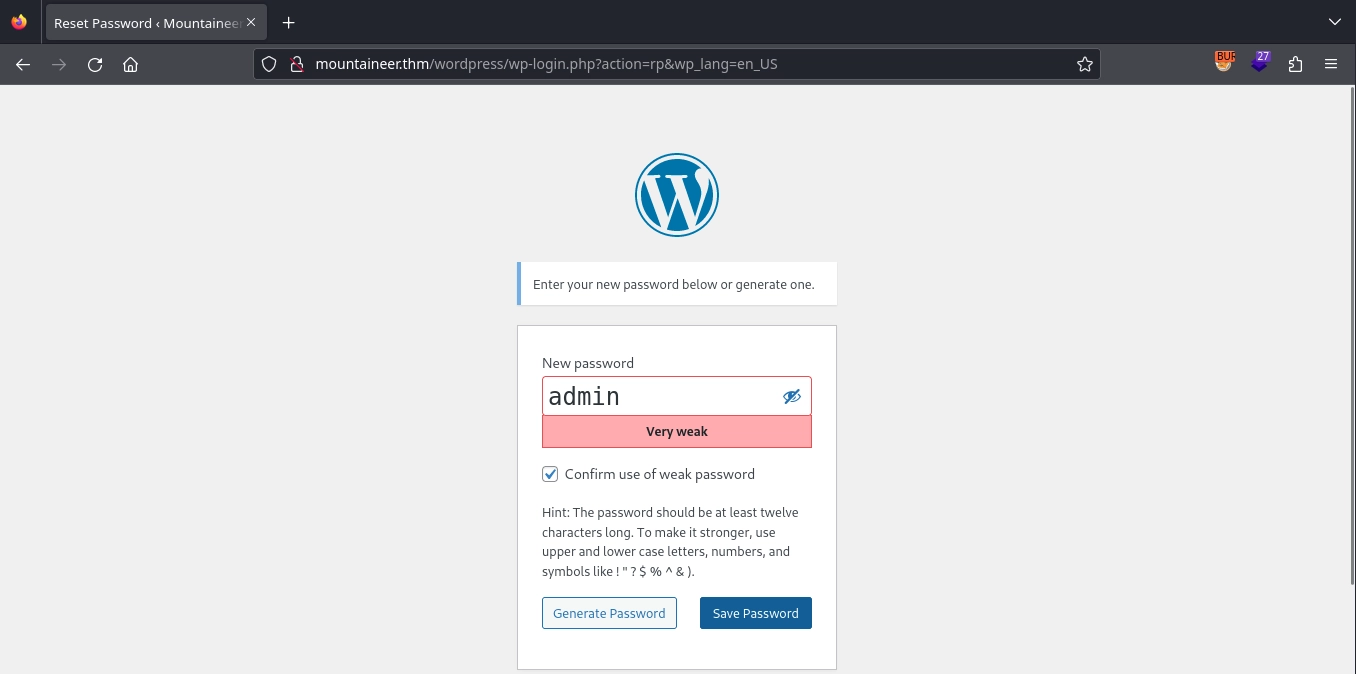Click the tracking protection shield icon
This screenshot has height=674, width=1356.
click(x=268, y=64)
